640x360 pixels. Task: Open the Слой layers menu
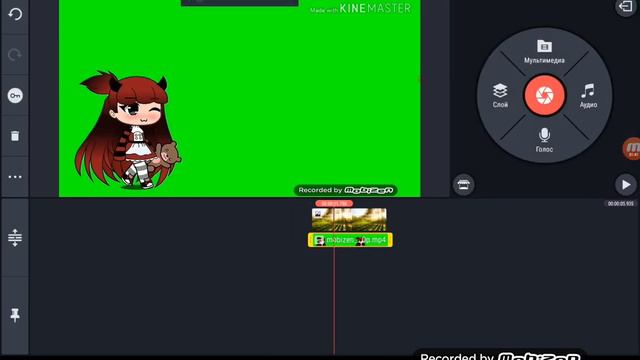pos(500,96)
